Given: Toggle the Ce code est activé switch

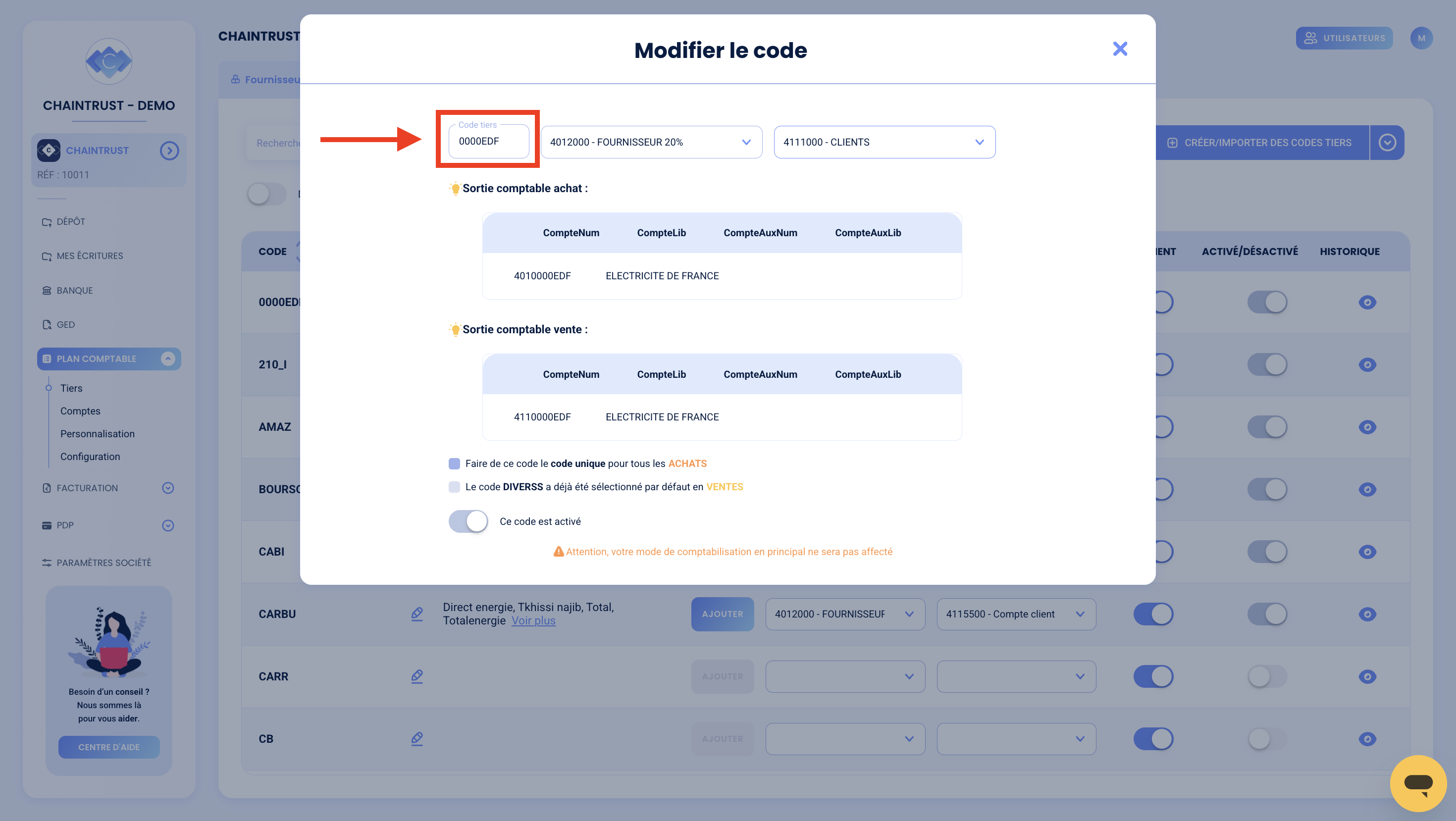Looking at the screenshot, I should [x=468, y=521].
